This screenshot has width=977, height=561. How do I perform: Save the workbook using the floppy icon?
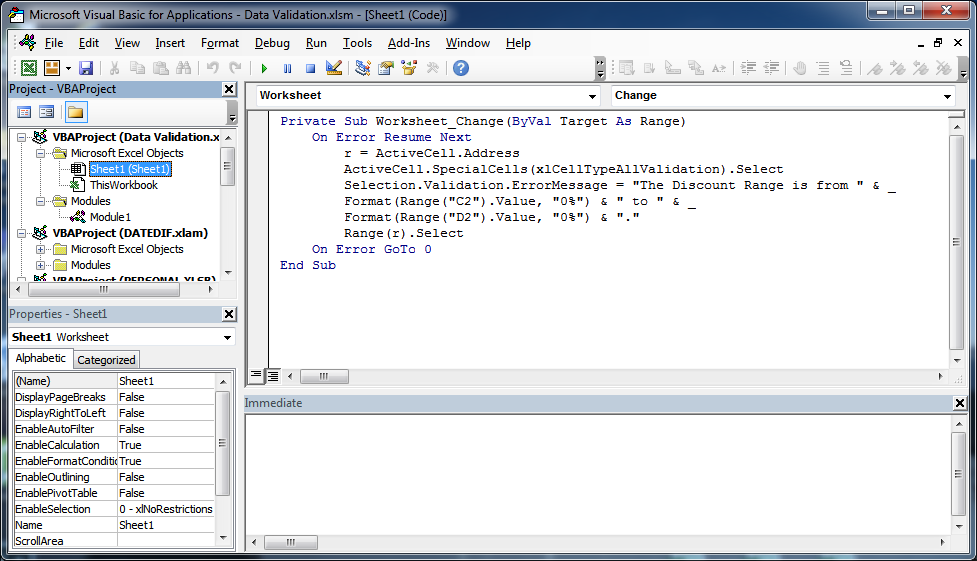click(x=86, y=68)
